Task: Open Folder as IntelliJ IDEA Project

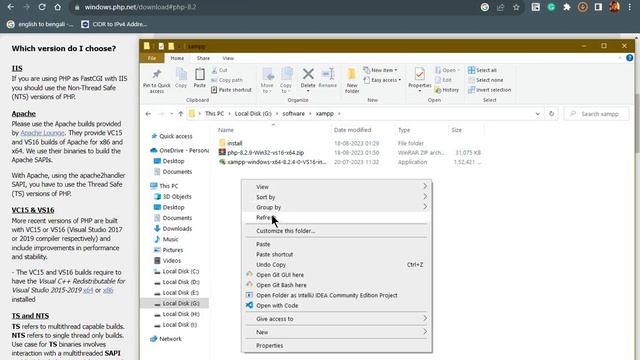Action: 337,295
